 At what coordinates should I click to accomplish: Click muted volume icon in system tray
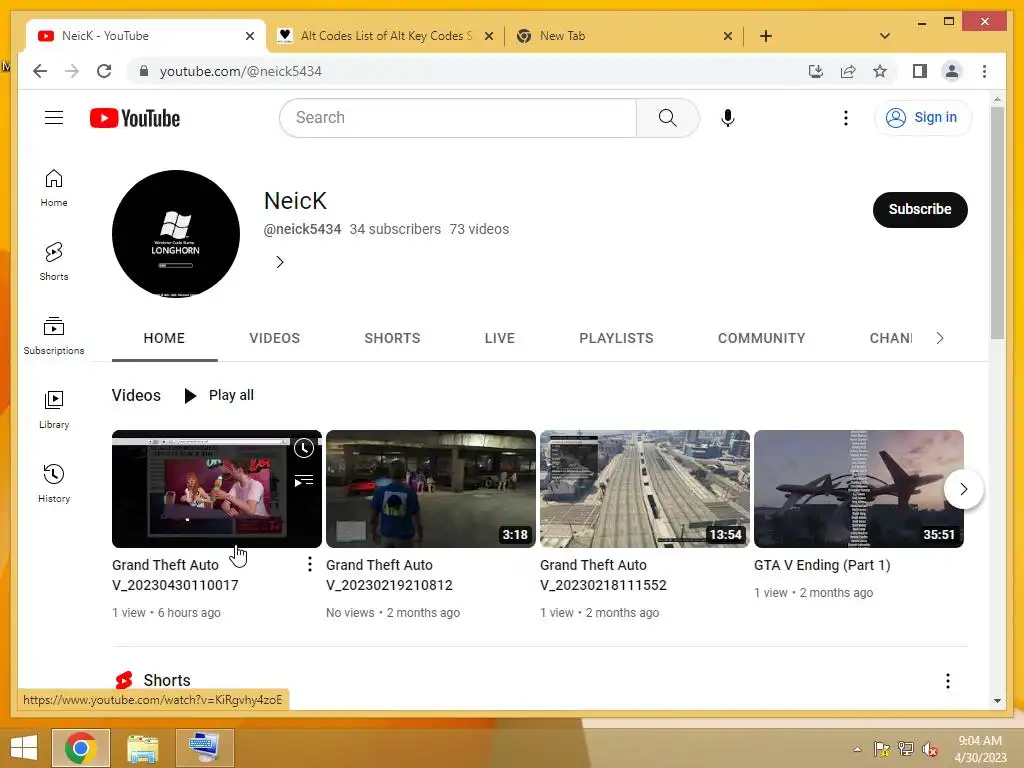coord(929,749)
